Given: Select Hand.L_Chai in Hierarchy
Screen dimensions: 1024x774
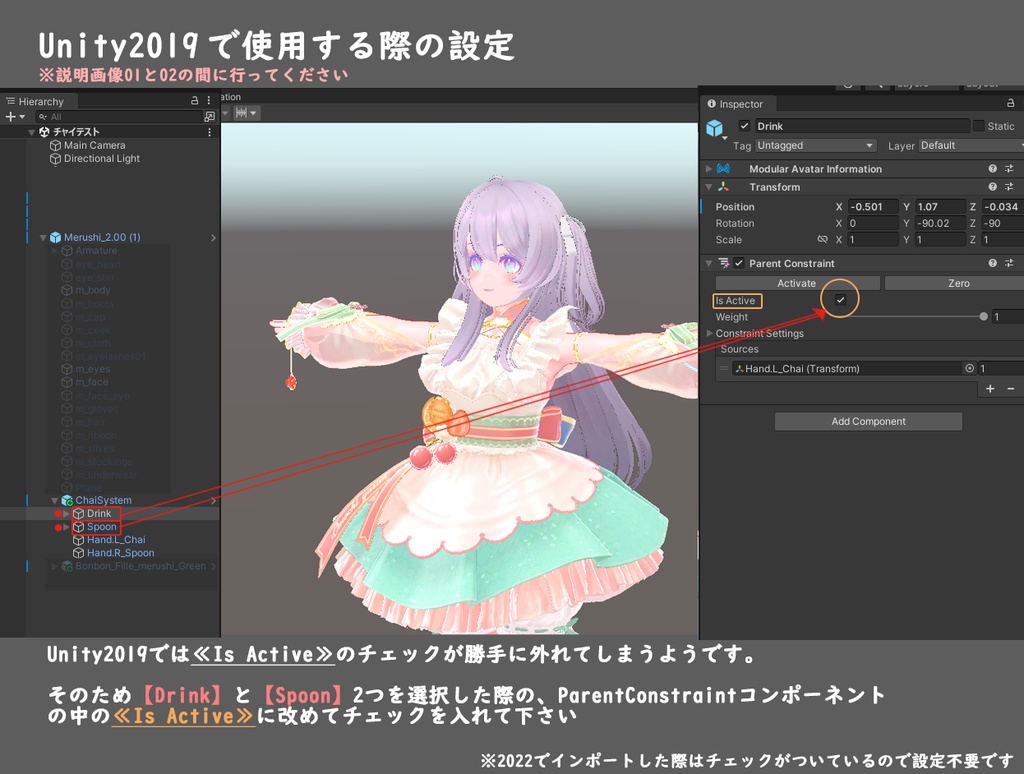Looking at the screenshot, I should pos(116,540).
